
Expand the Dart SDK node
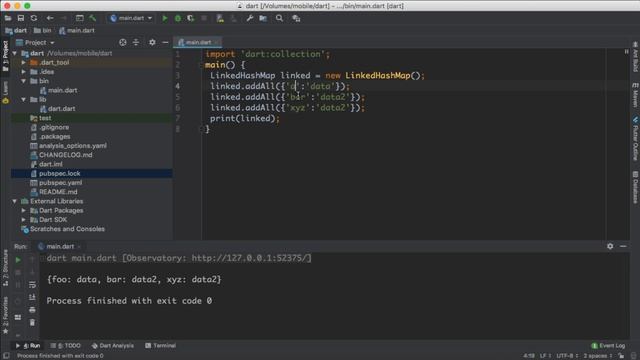pyautogui.click(x=24, y=220)
